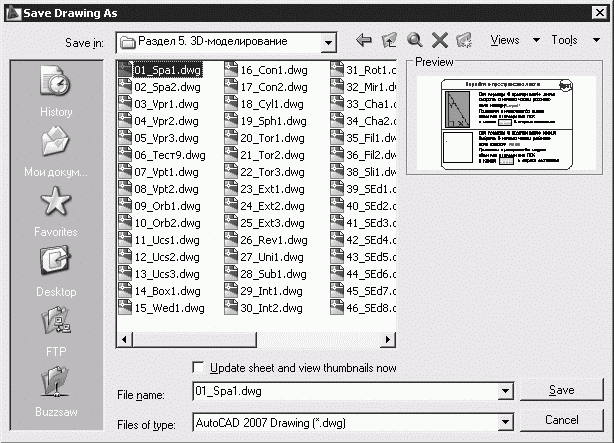614x443 pixels.
Task: Create a new folder icon
Action: tap(463, 41)
